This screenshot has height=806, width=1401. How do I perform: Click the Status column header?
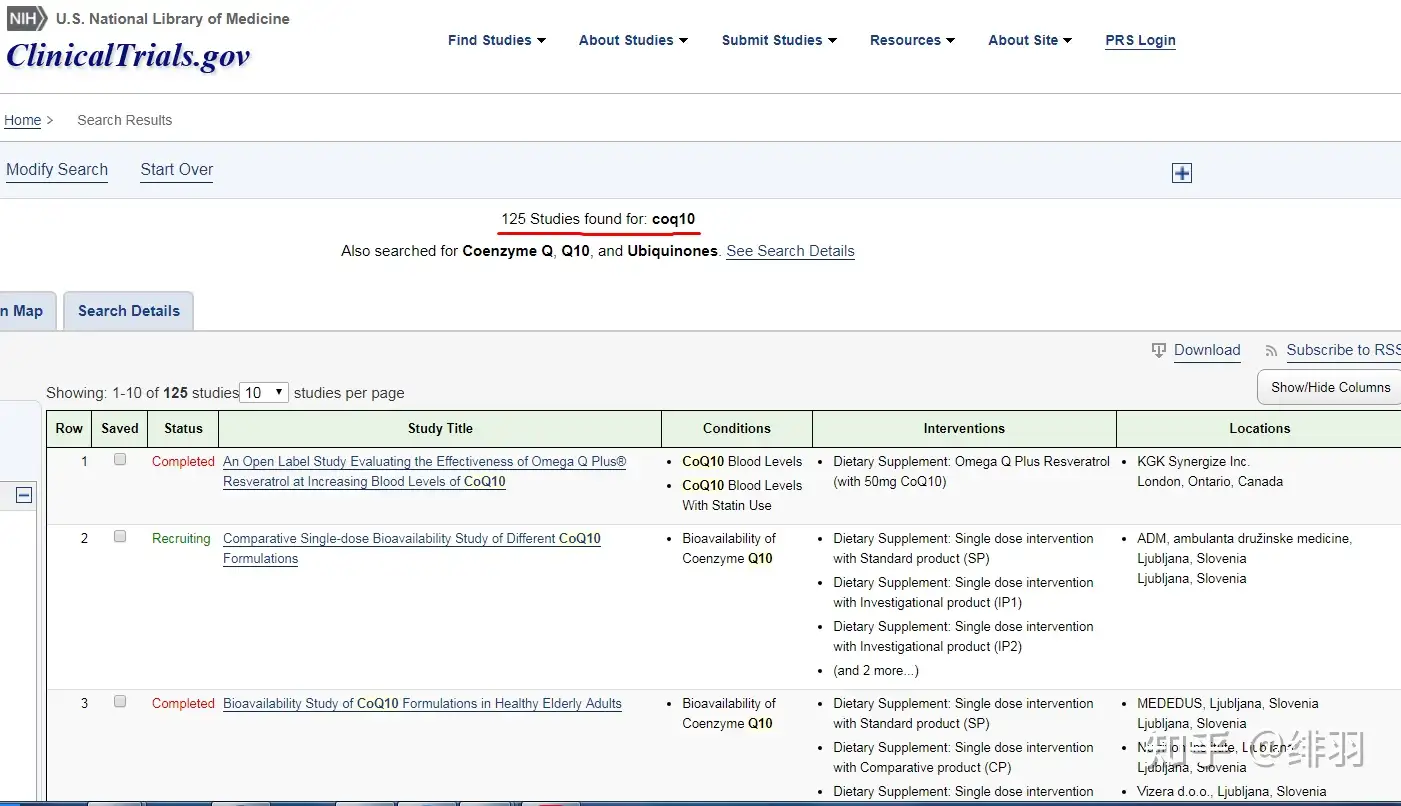(183, 428)
